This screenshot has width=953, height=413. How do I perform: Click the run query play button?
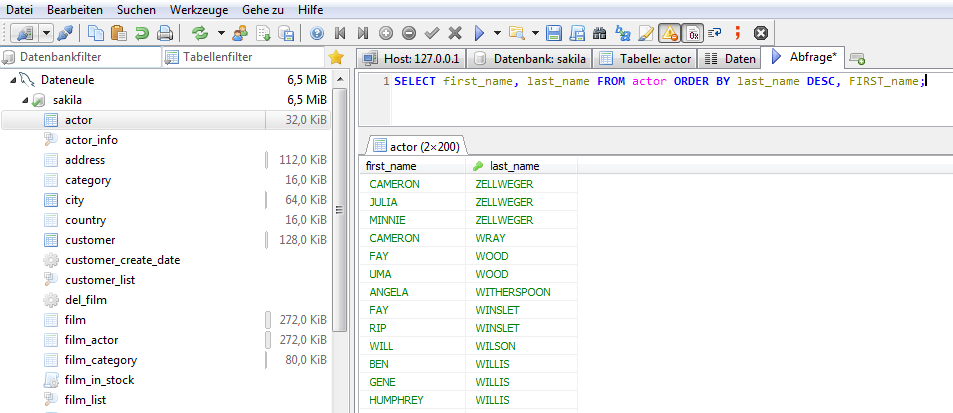coord(479,33)
